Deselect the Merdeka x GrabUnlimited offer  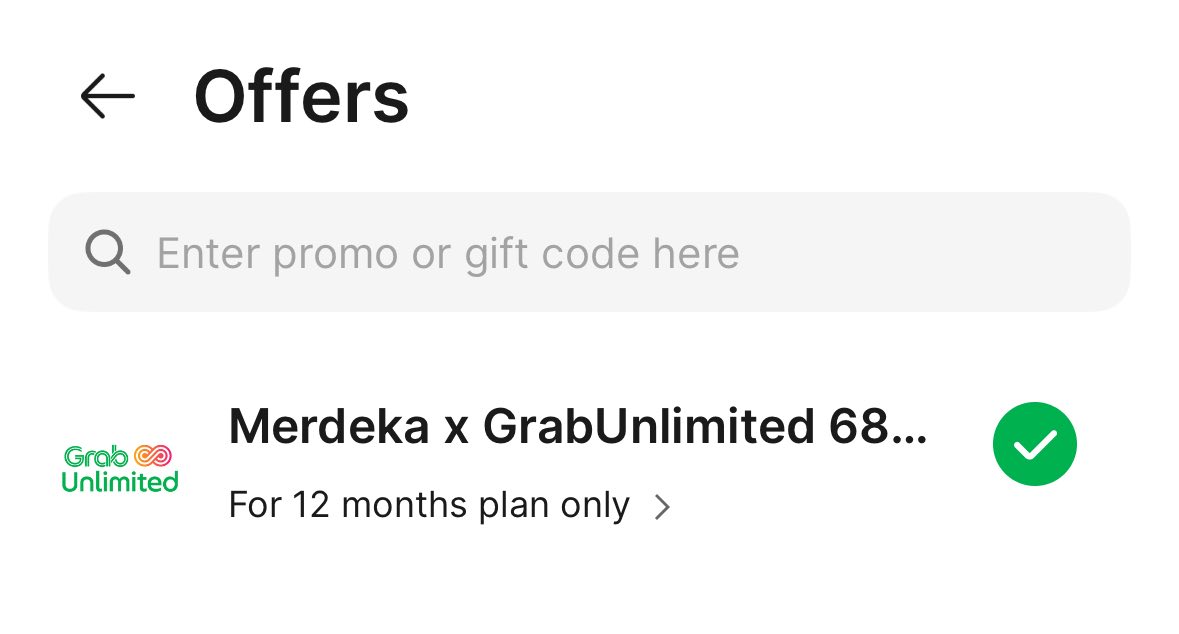[1034, 445]
